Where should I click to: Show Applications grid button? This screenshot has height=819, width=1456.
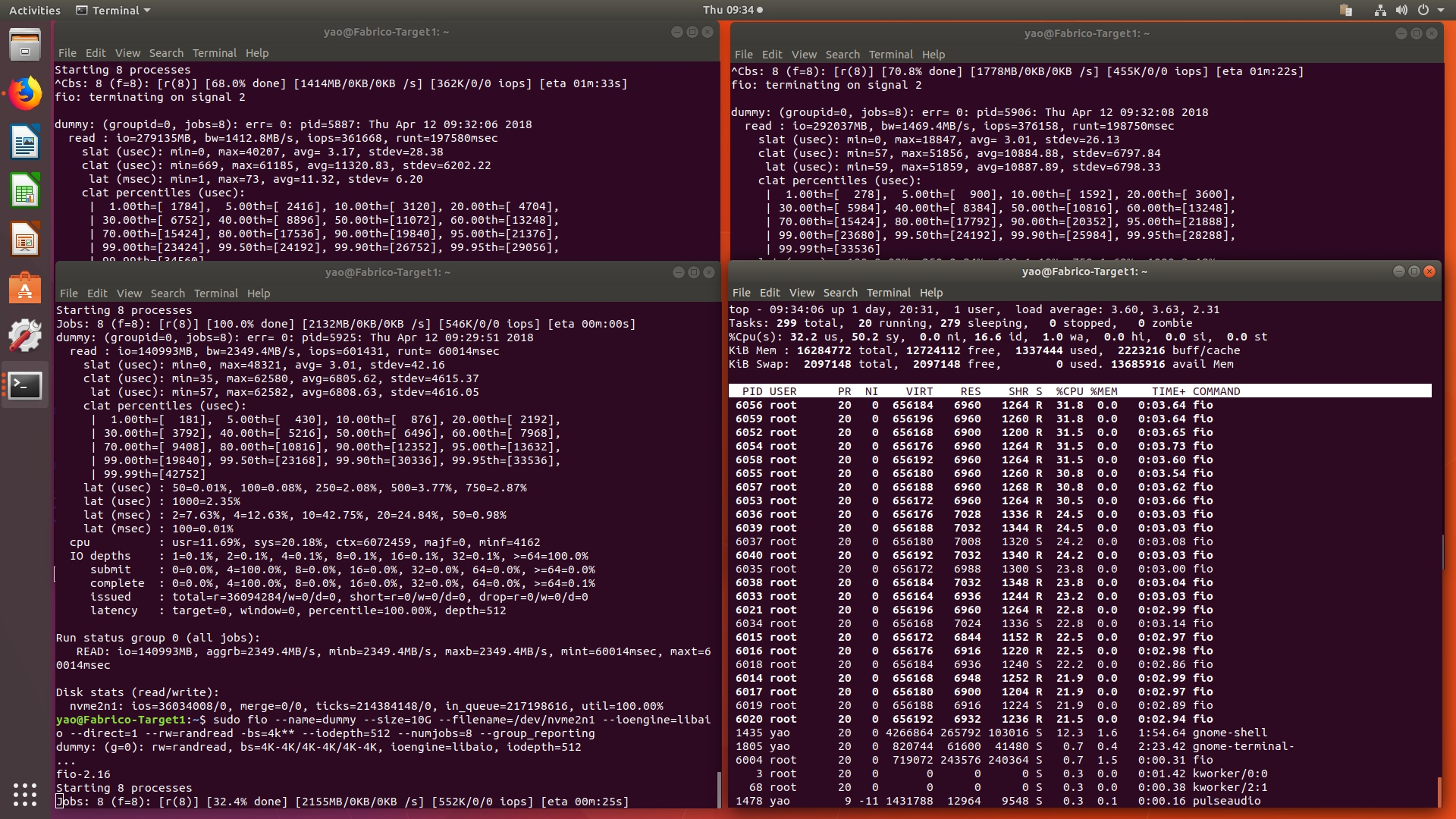click(25, 794)
